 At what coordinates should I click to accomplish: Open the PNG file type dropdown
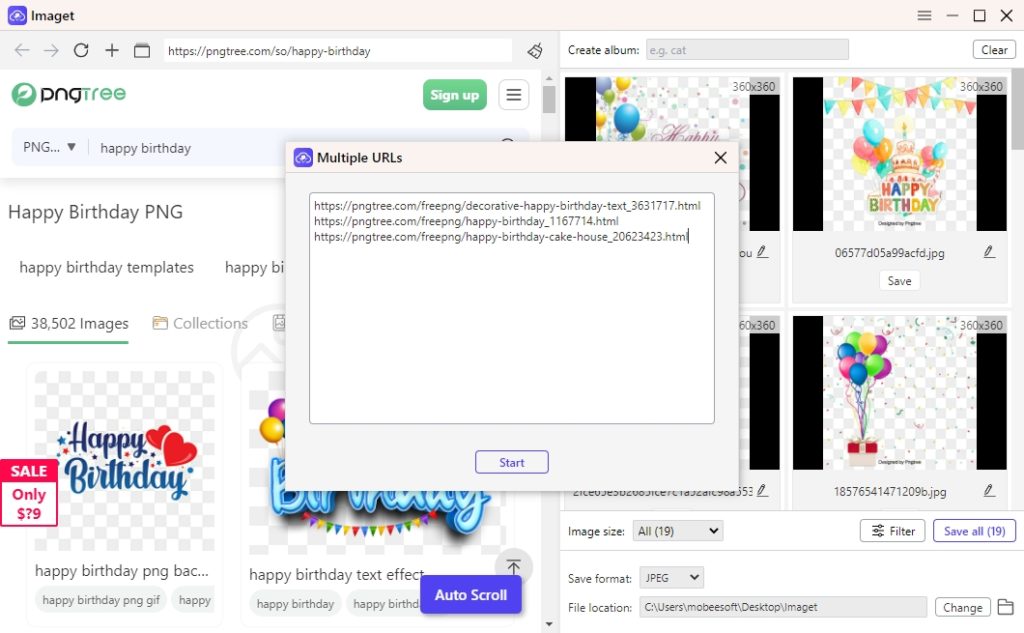point(47,147)
